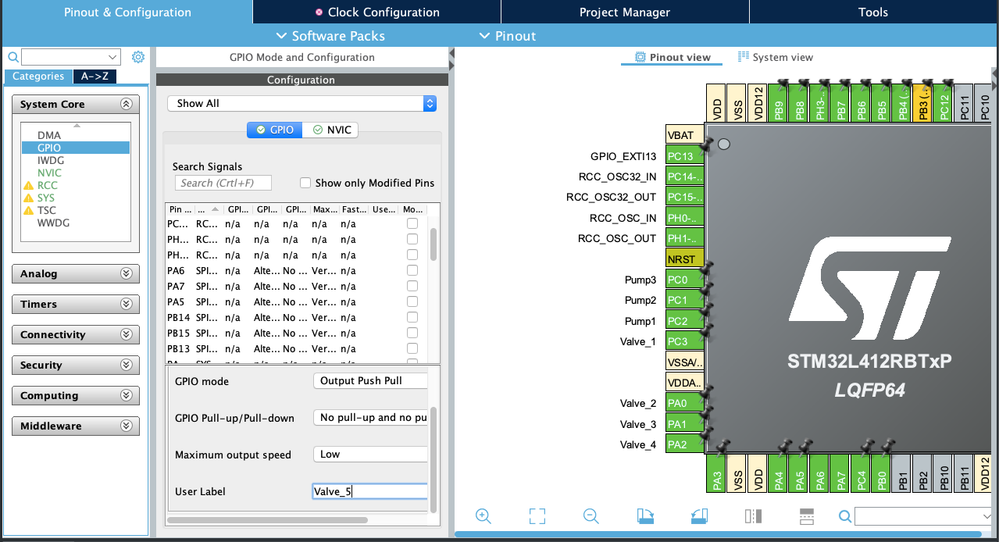This screenshot has width=999, height=542.
Task: Open the GPIO mode dropdown
Action: click(370, 381)
